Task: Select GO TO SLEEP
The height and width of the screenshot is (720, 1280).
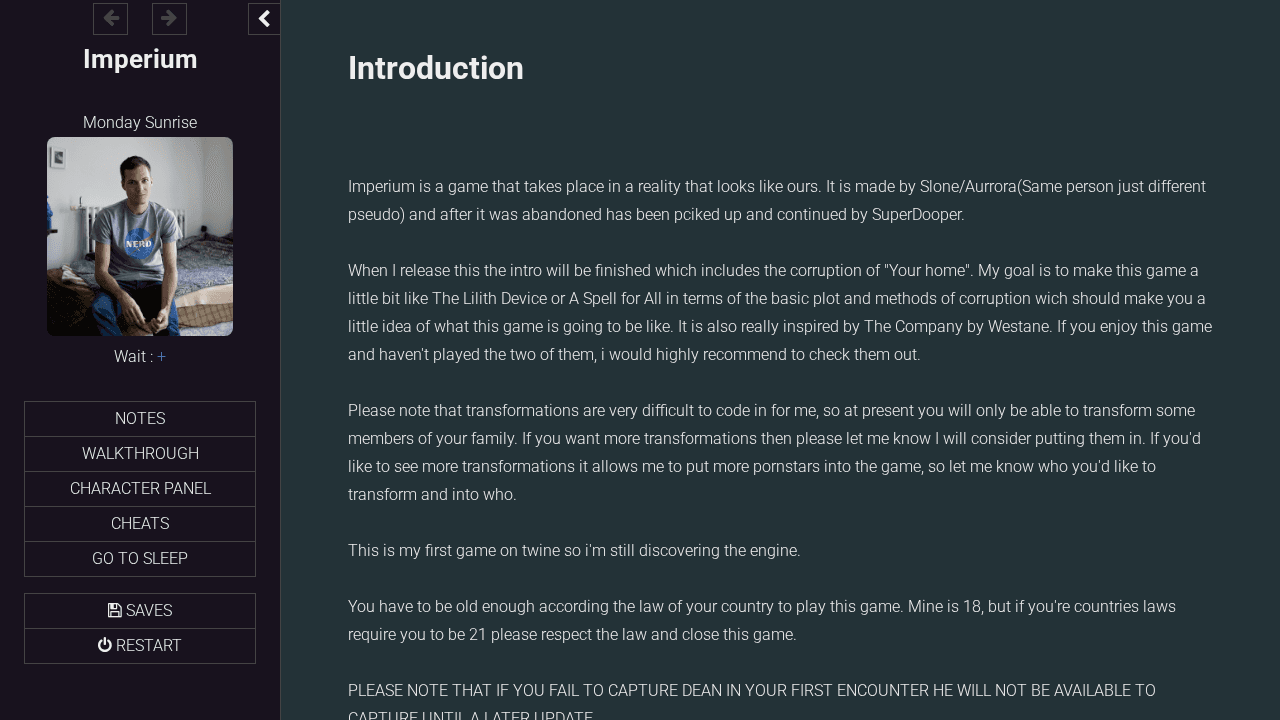Action: pos(140,559)
